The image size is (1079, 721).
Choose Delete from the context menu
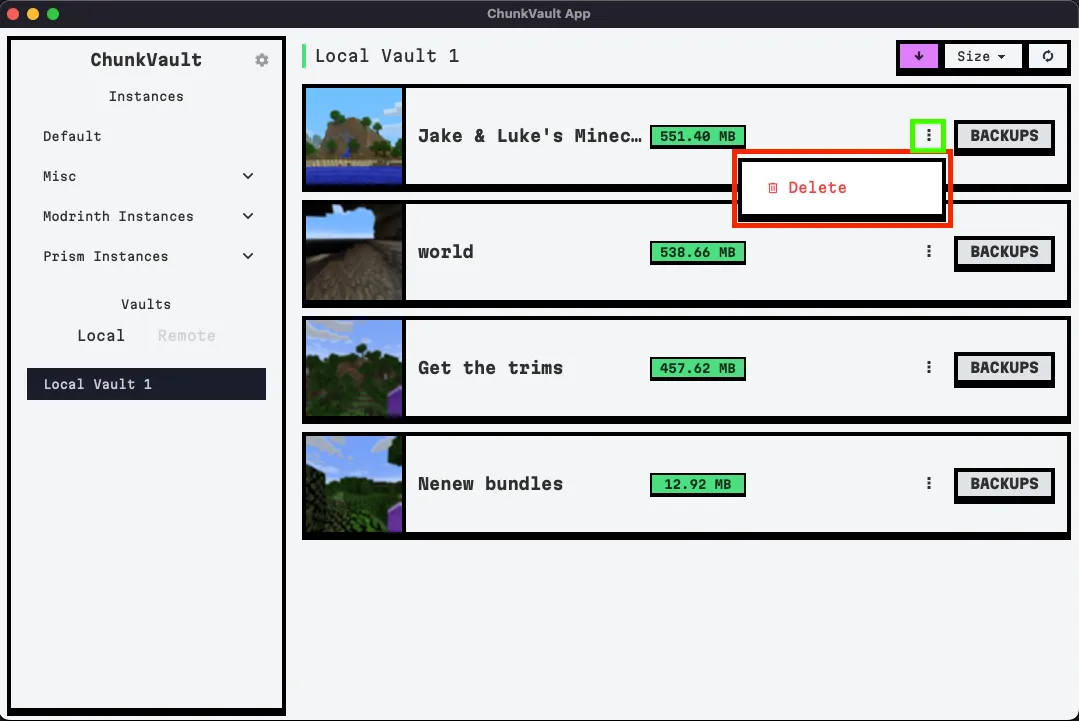tap(817, 188)
